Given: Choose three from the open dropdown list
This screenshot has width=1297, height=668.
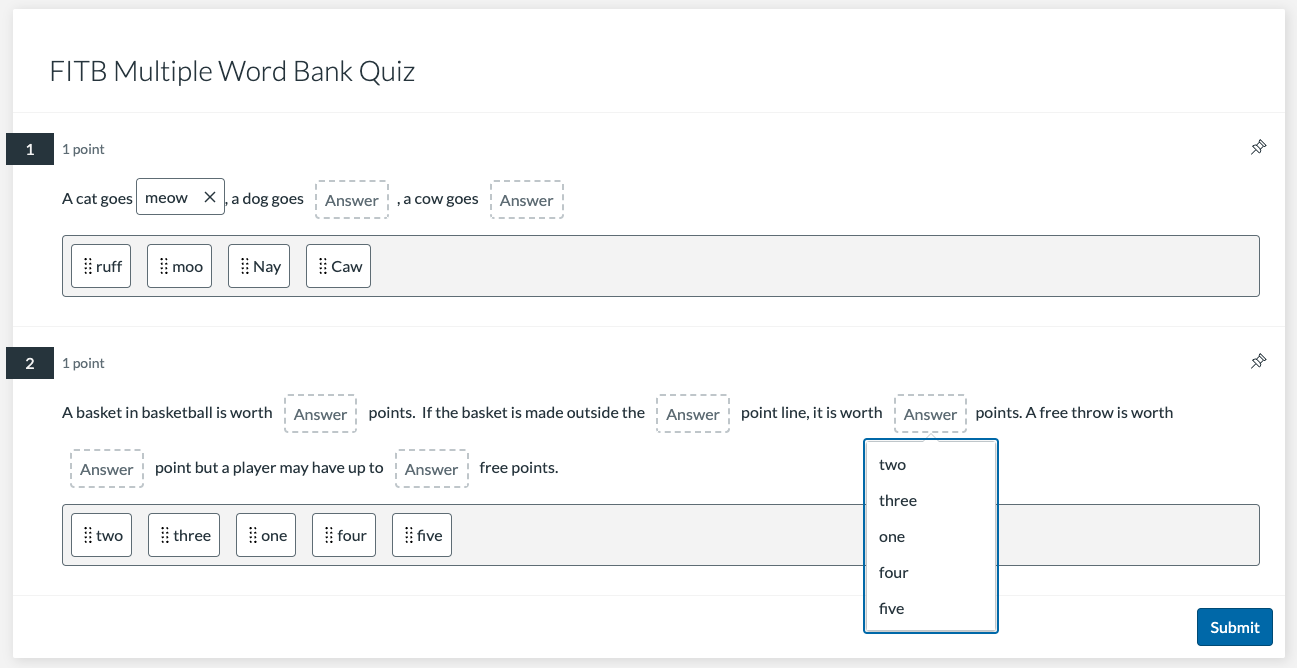Looking at the screenshot, I should [897, 501].
